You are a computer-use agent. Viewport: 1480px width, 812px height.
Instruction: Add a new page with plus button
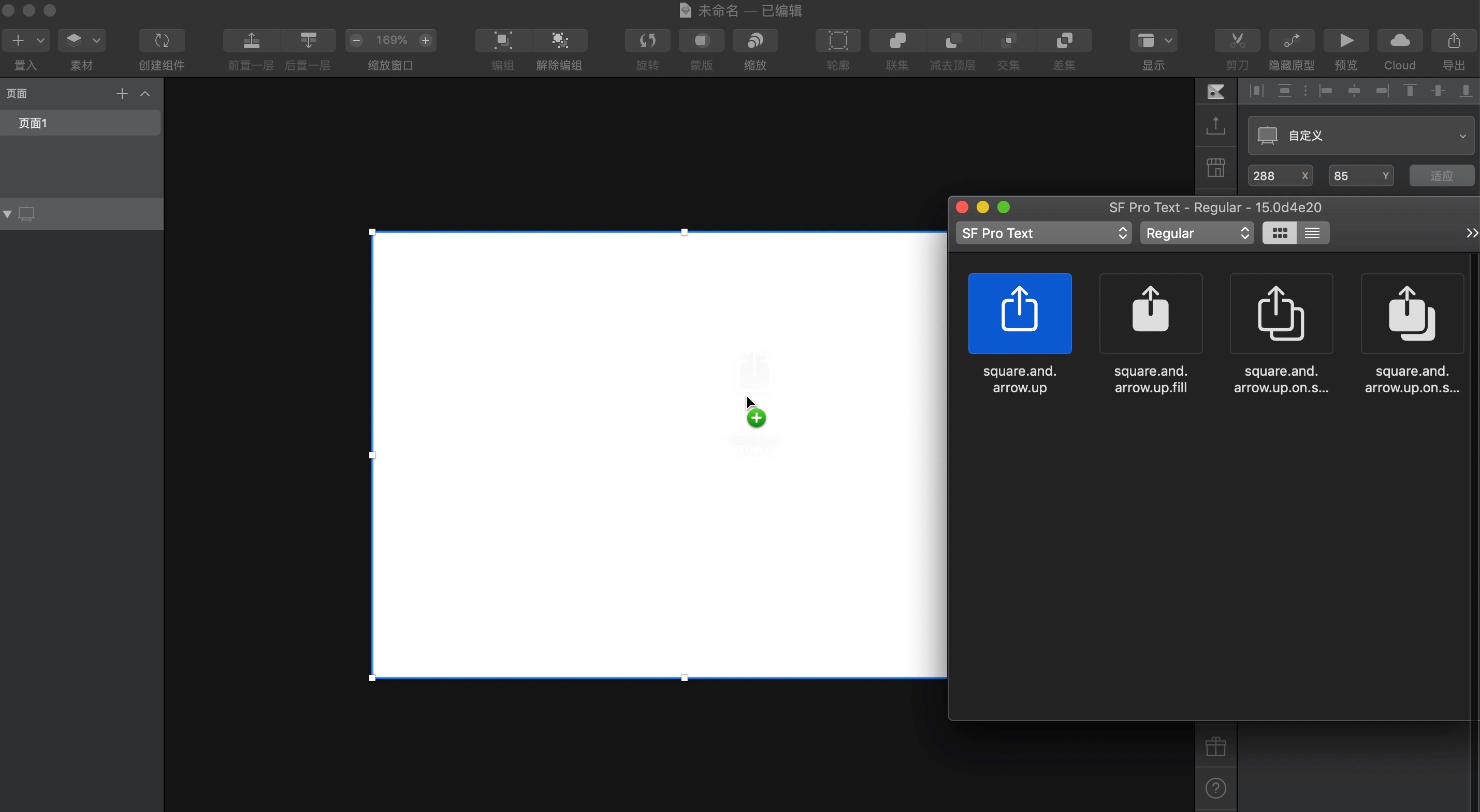(122, 94)
